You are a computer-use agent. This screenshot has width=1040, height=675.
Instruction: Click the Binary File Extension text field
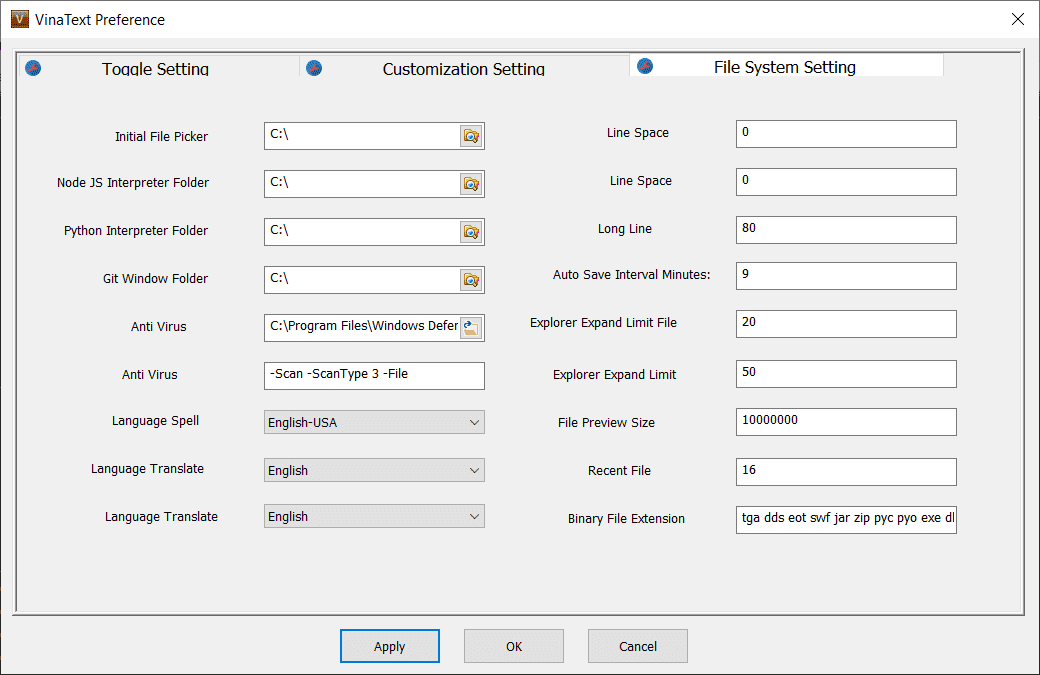click(x=845, y=520)
